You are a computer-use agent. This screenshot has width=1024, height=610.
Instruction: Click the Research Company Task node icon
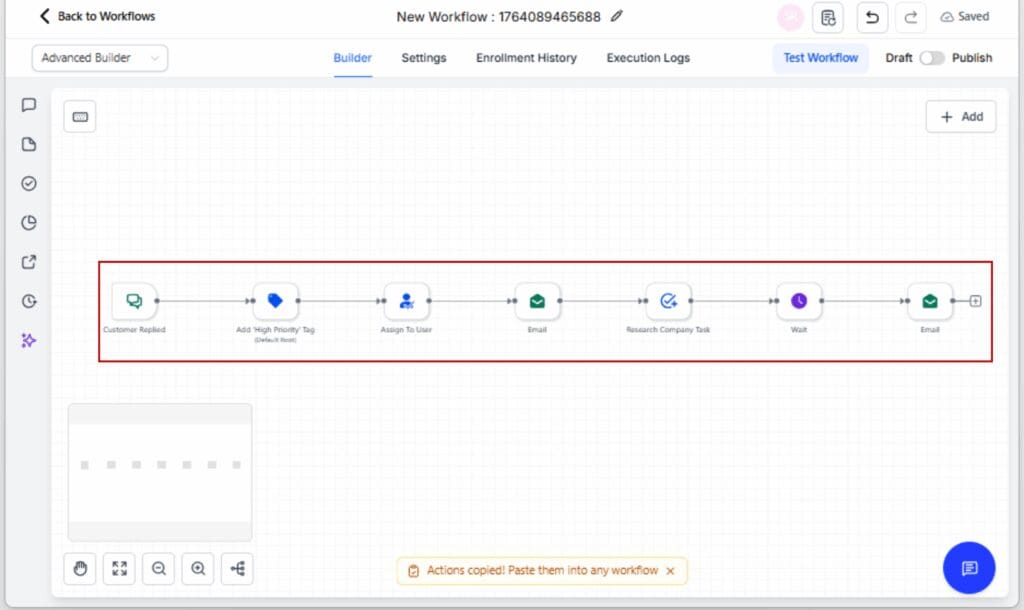click(668, 300)
